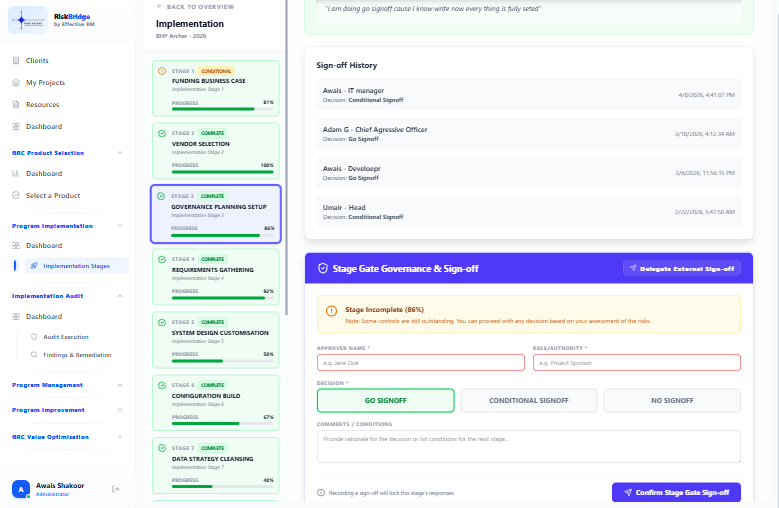Choose the Go Signoff decision

386,400
